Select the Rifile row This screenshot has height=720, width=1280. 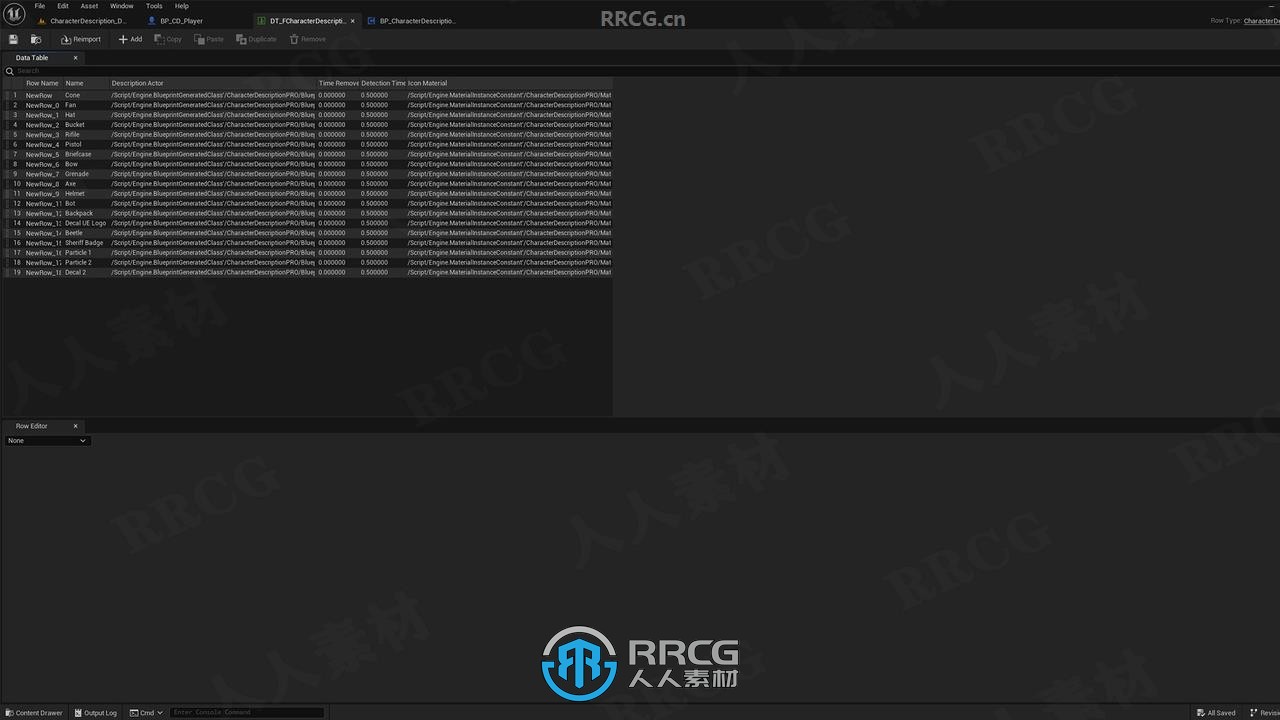tap(308, 135)
